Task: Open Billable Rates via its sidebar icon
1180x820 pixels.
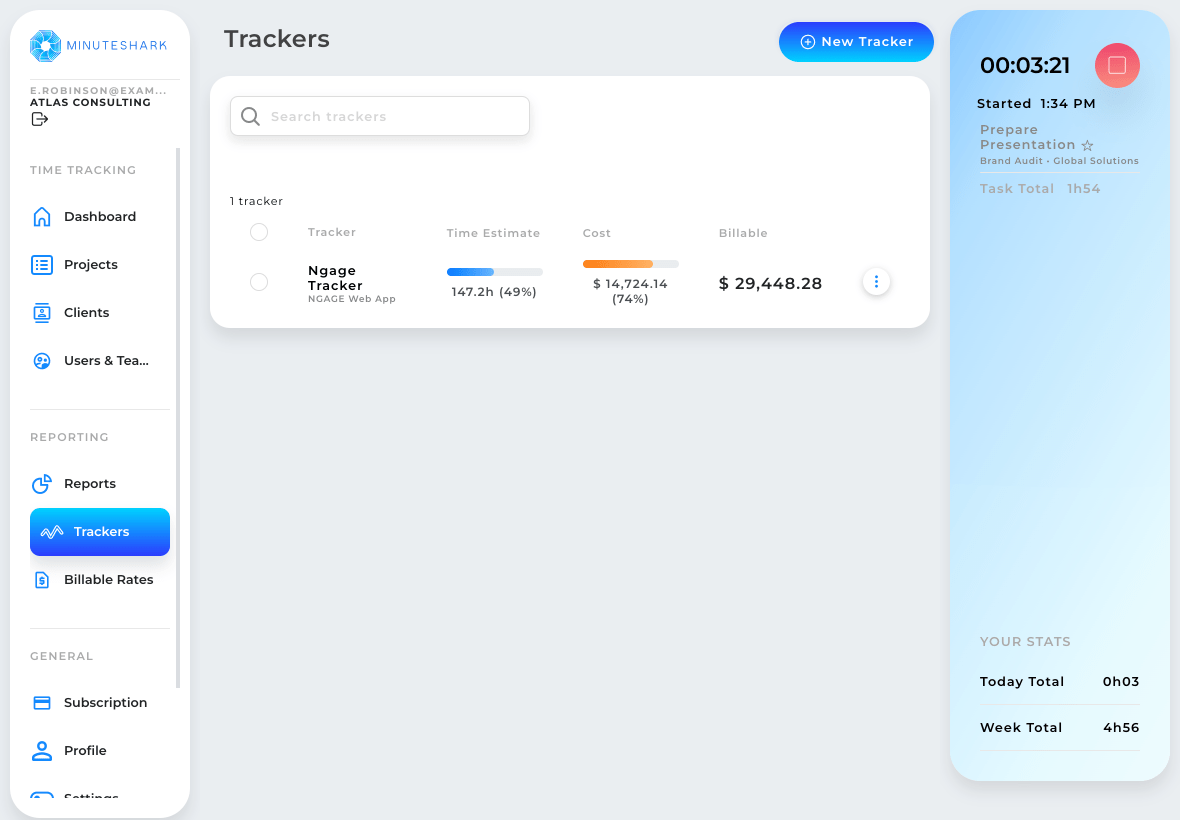Action: 41,579
